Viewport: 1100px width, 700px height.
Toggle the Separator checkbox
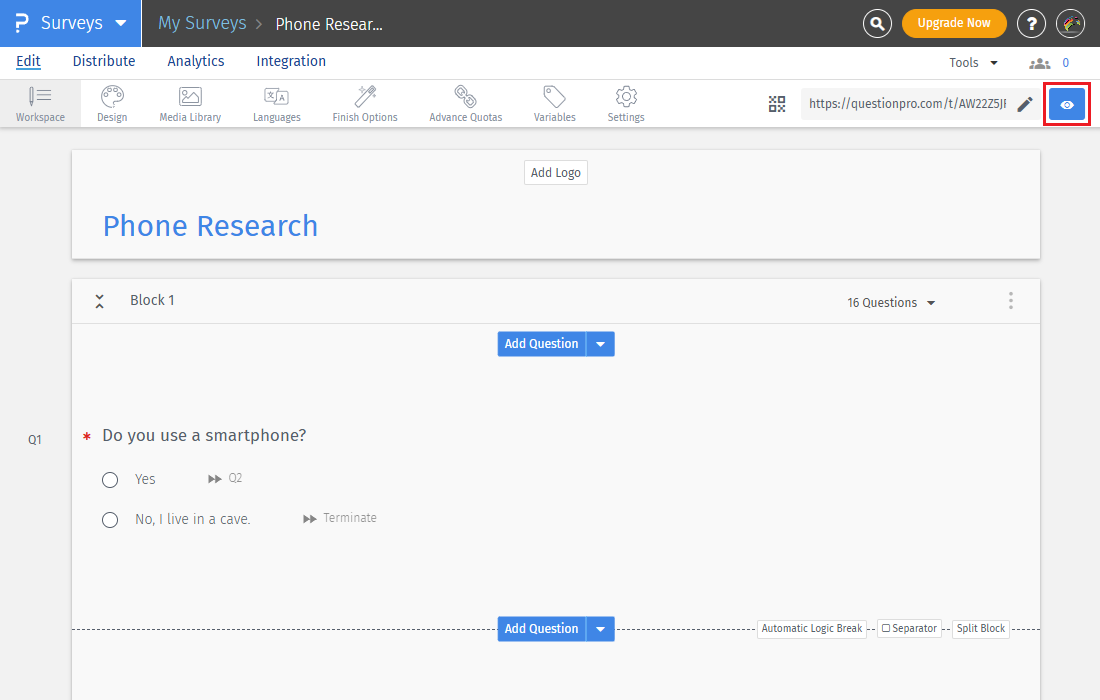pyautogui.click(x=886, y=628)
